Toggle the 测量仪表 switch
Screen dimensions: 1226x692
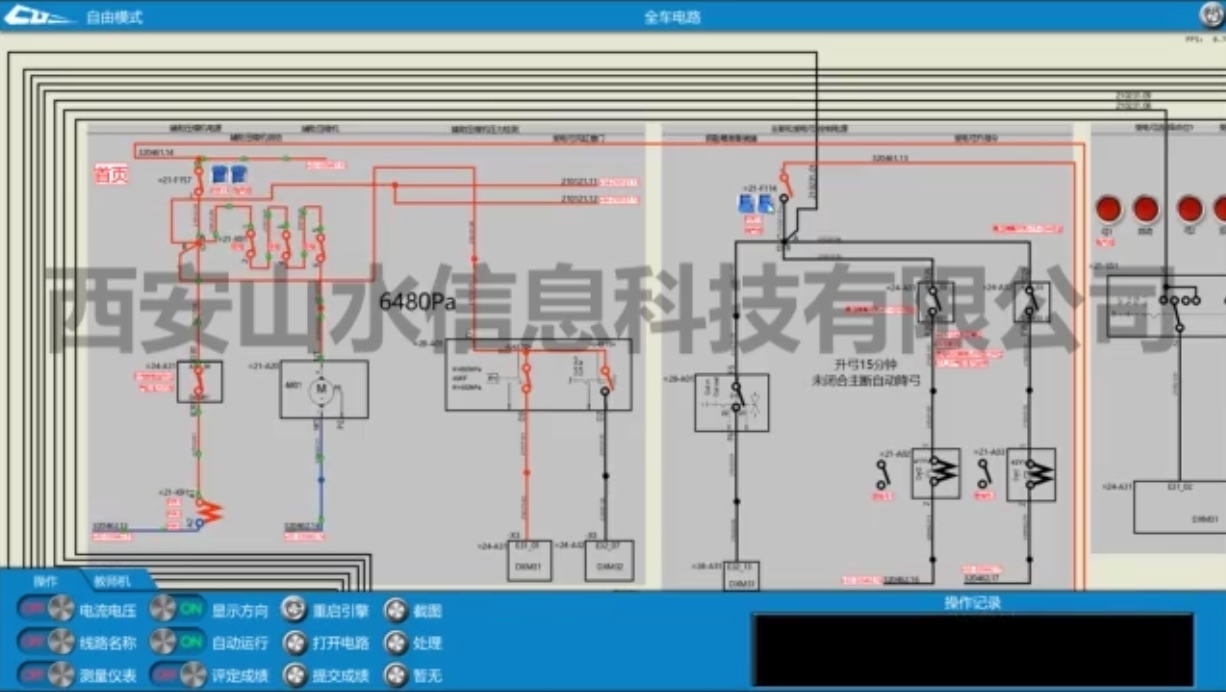click(x=46, y=675)
